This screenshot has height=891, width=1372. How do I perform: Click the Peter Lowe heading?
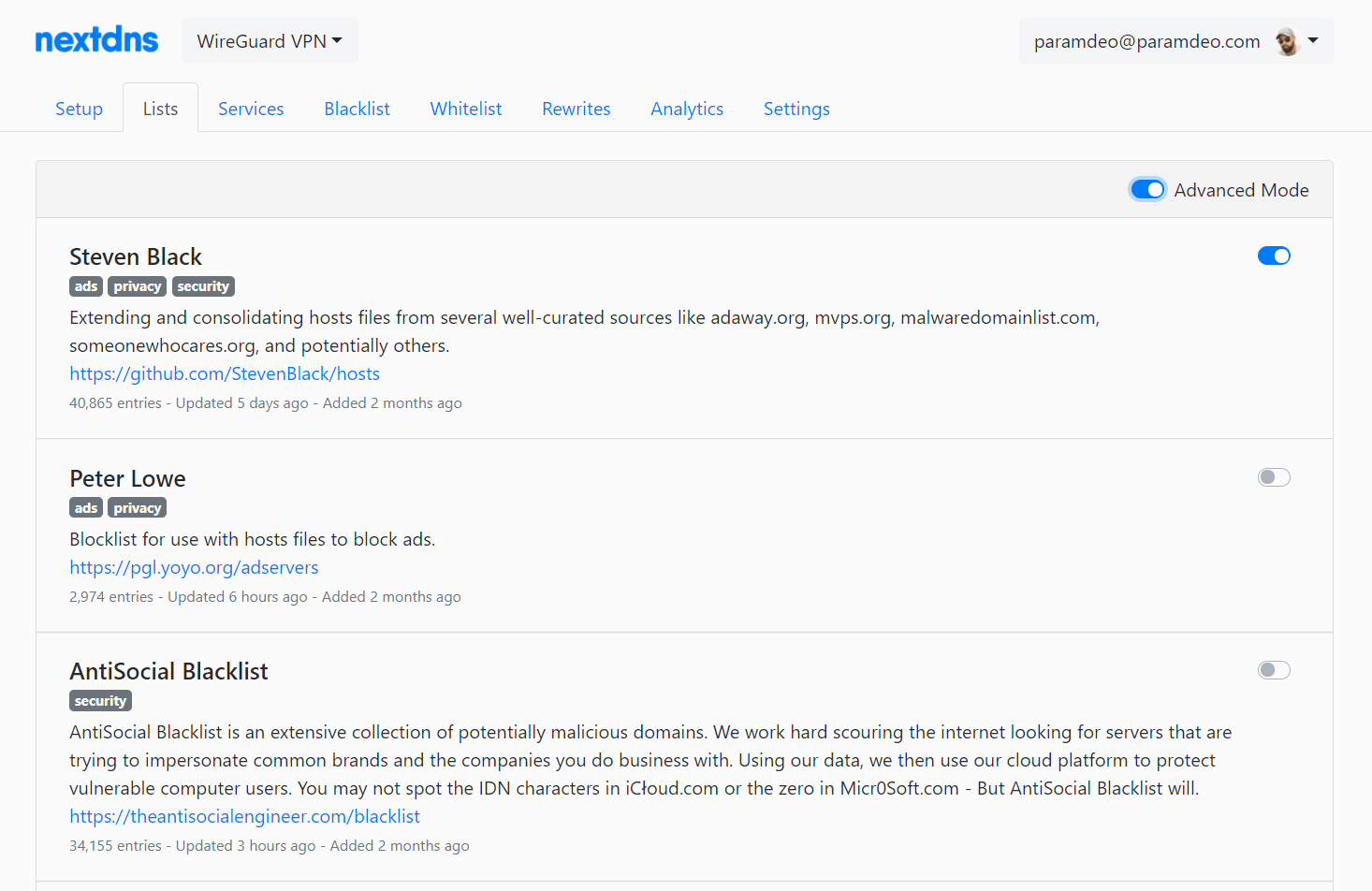point(127,478)
